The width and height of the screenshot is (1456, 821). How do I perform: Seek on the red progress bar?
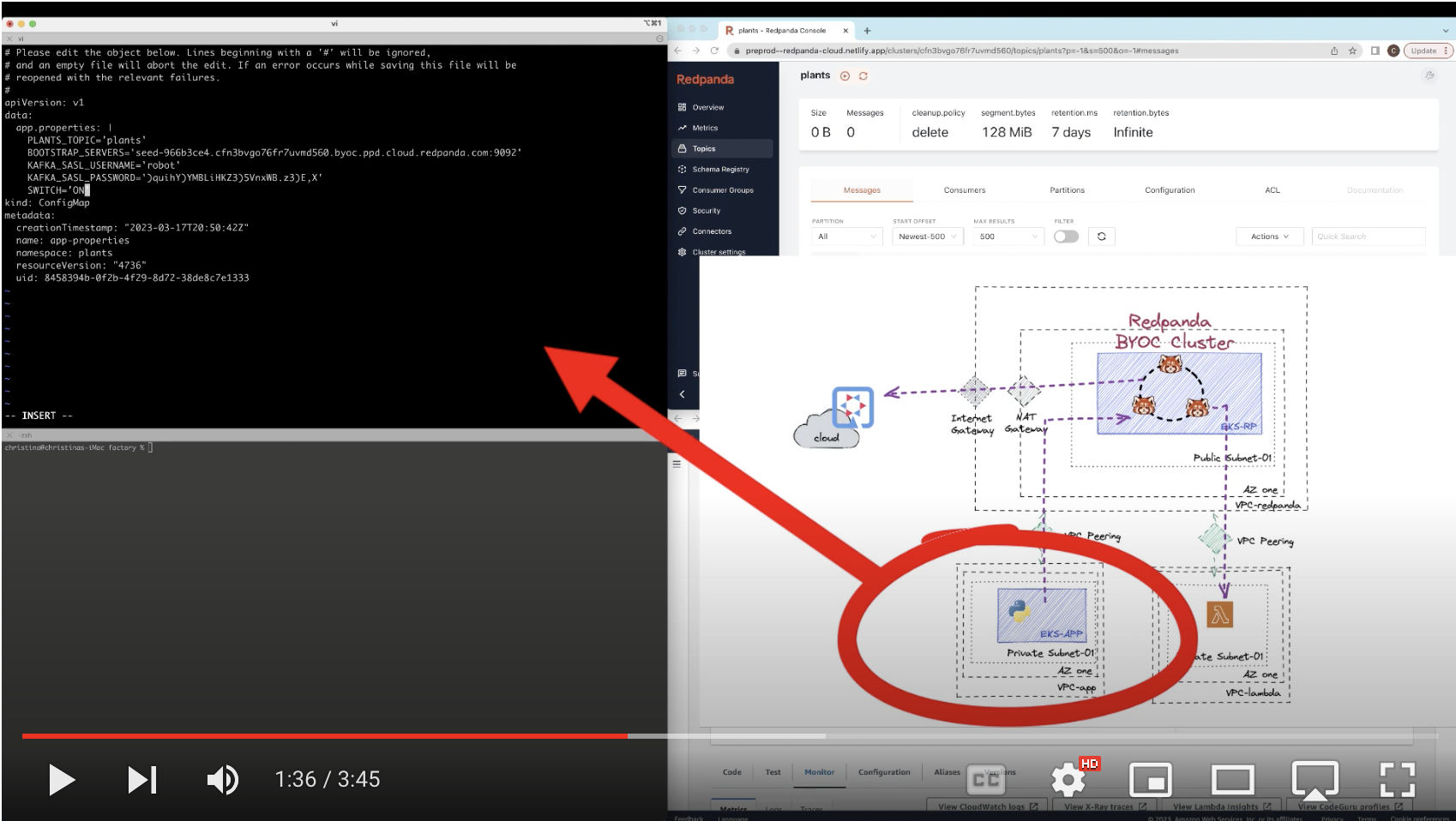pos(324,735)
